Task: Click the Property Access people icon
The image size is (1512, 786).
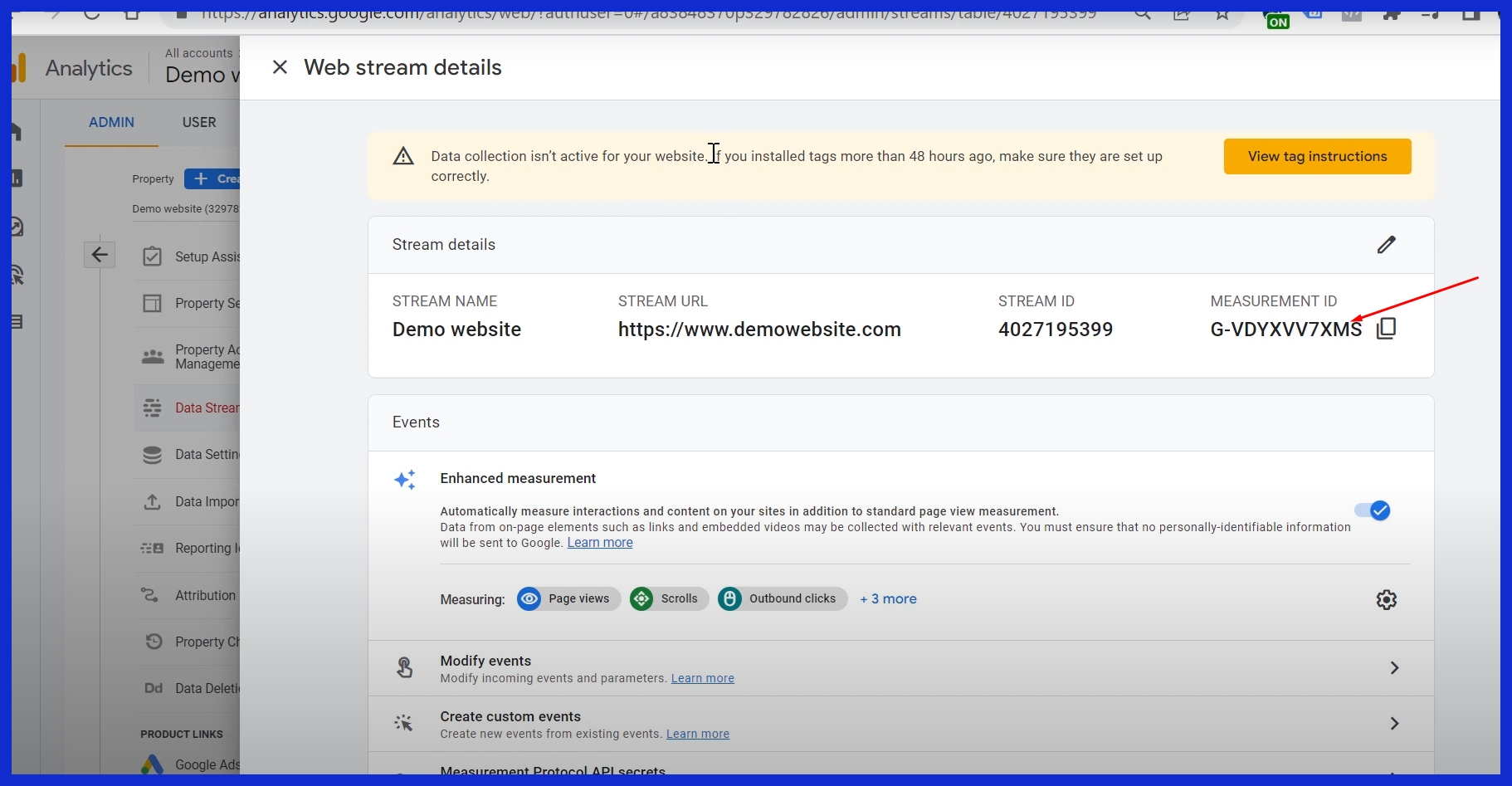Action: tap(153, 357)
